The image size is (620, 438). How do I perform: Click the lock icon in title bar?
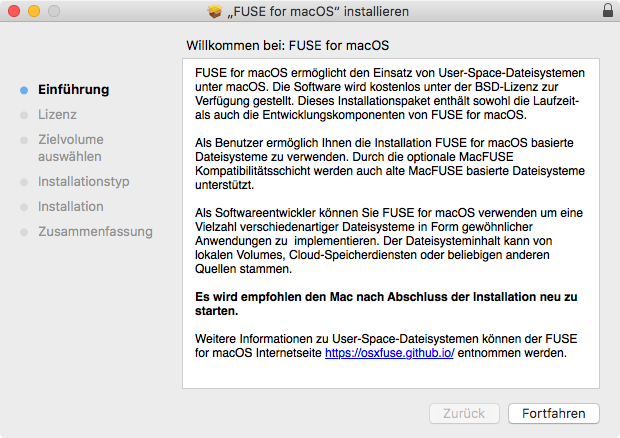608,11
